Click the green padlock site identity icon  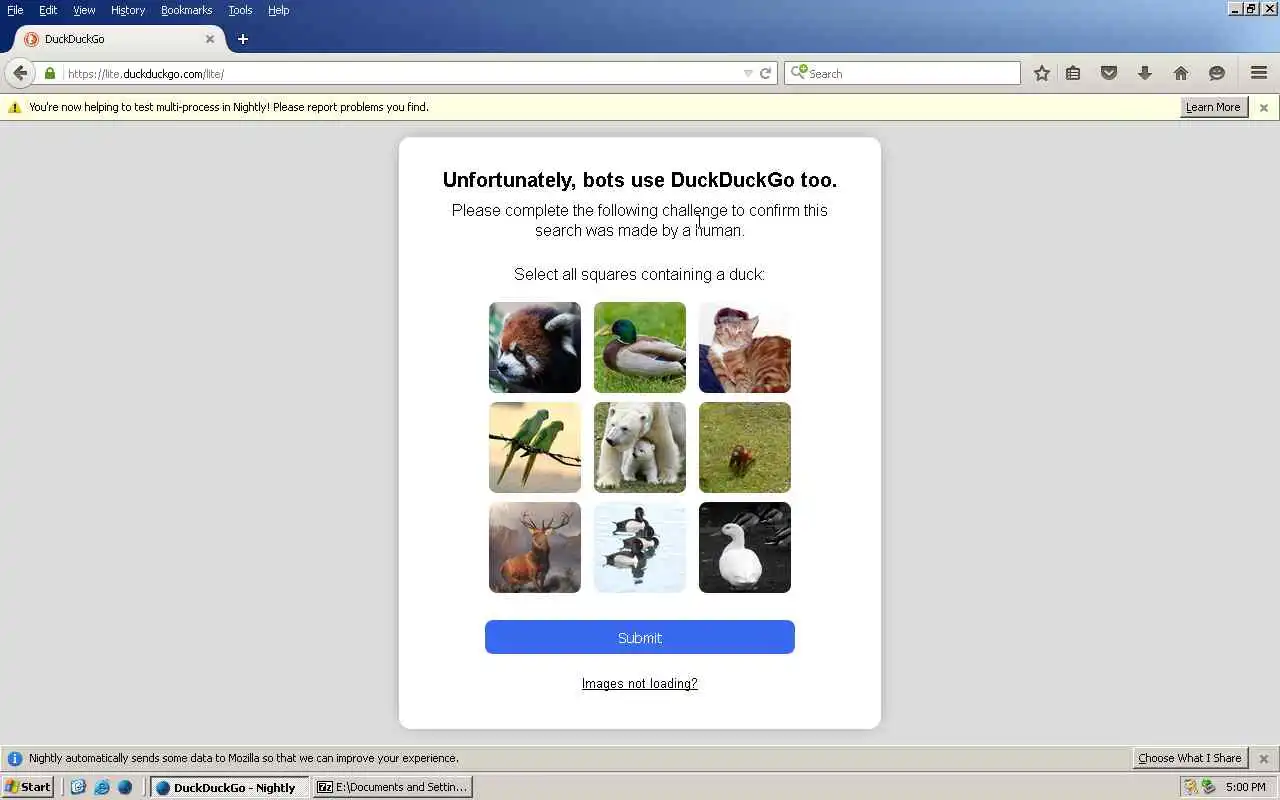[50, 73]
